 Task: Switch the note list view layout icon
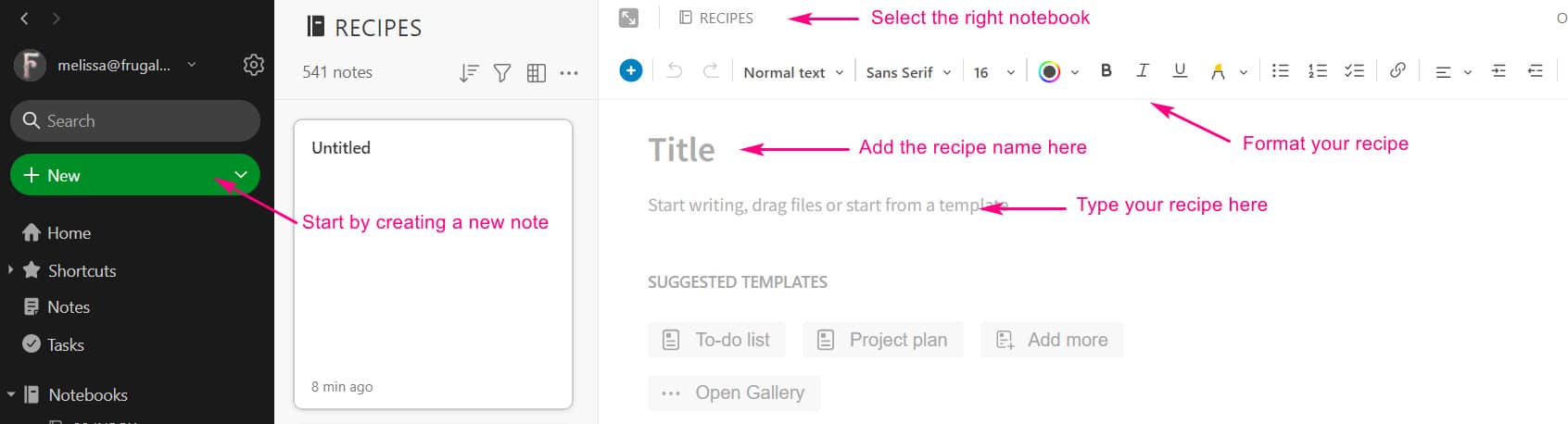click(536, 72)
